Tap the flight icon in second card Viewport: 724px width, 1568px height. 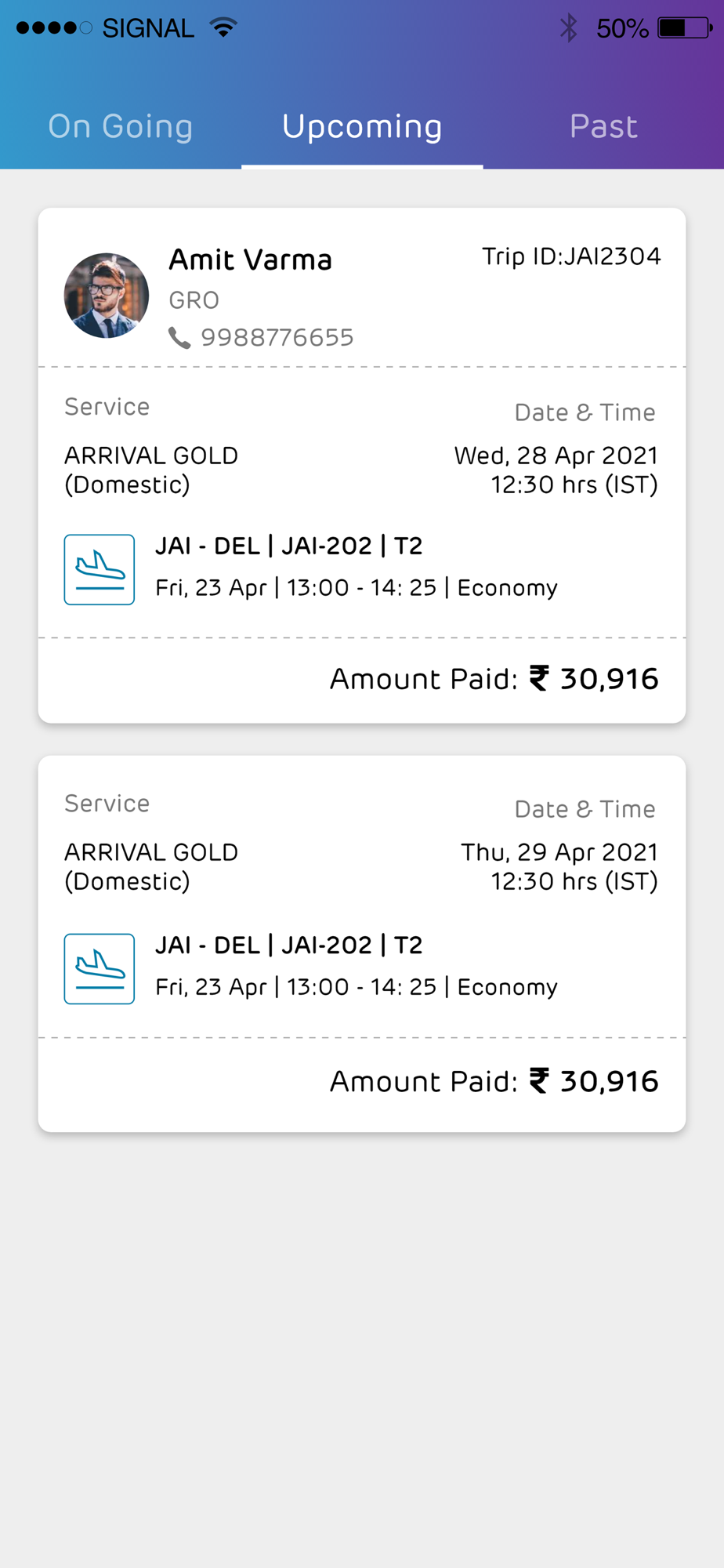pos(100,968)
